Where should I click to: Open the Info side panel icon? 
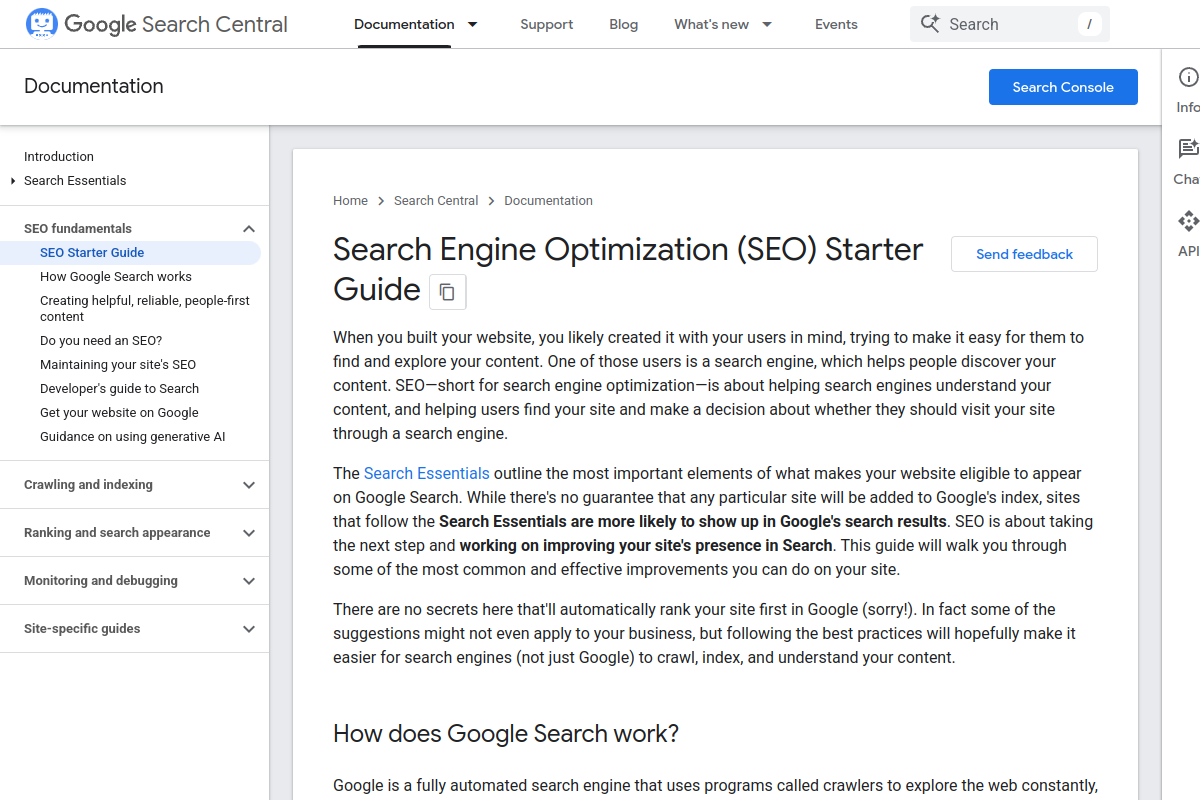1188,77
